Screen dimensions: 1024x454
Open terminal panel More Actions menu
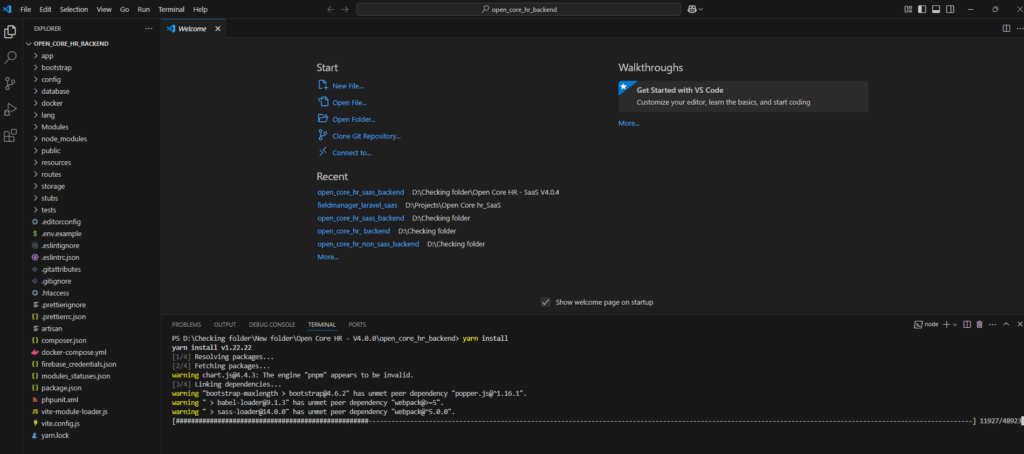tap(993, 324)
